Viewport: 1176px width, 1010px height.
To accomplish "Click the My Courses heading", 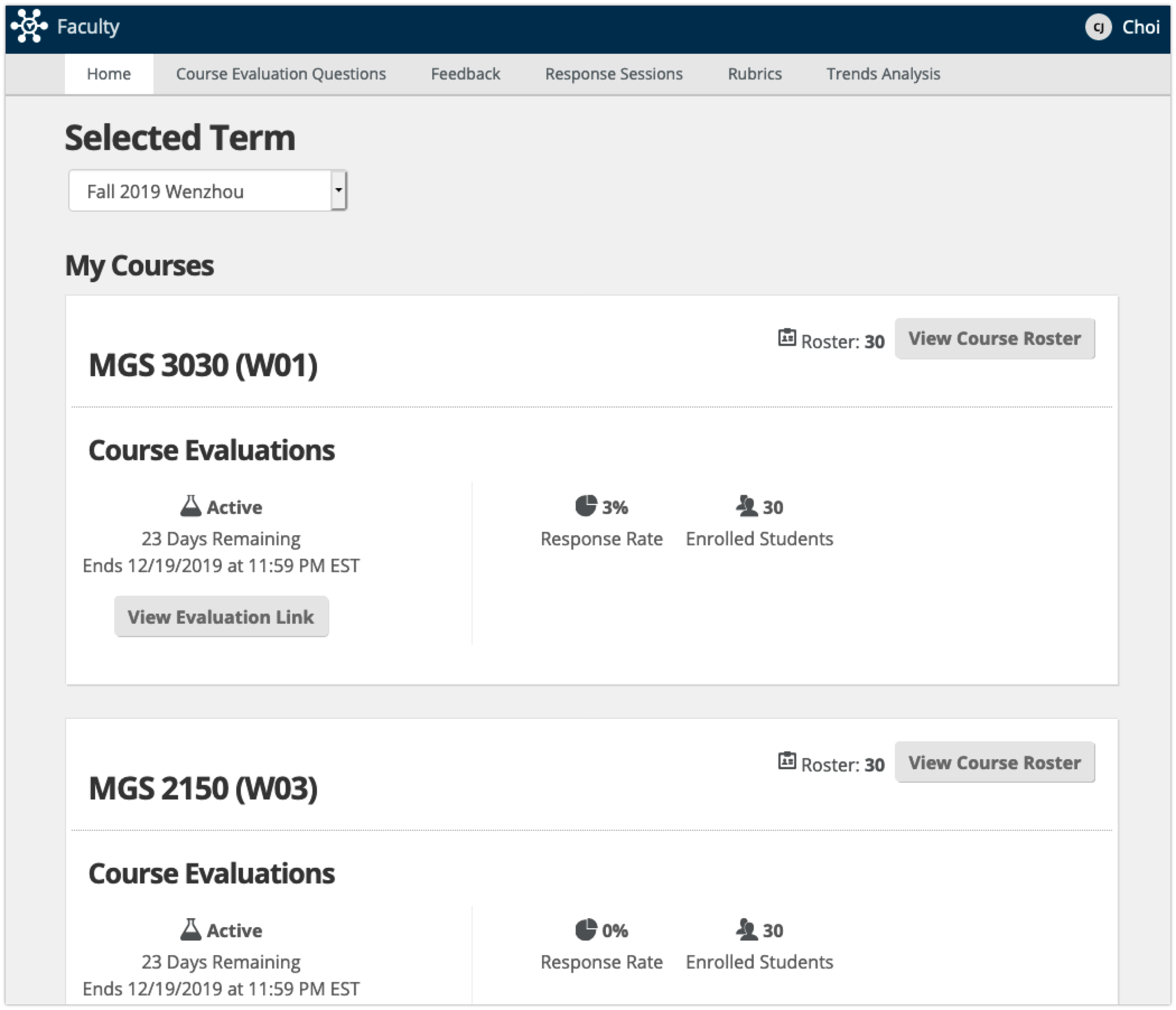I will click(x=139, y=265).
